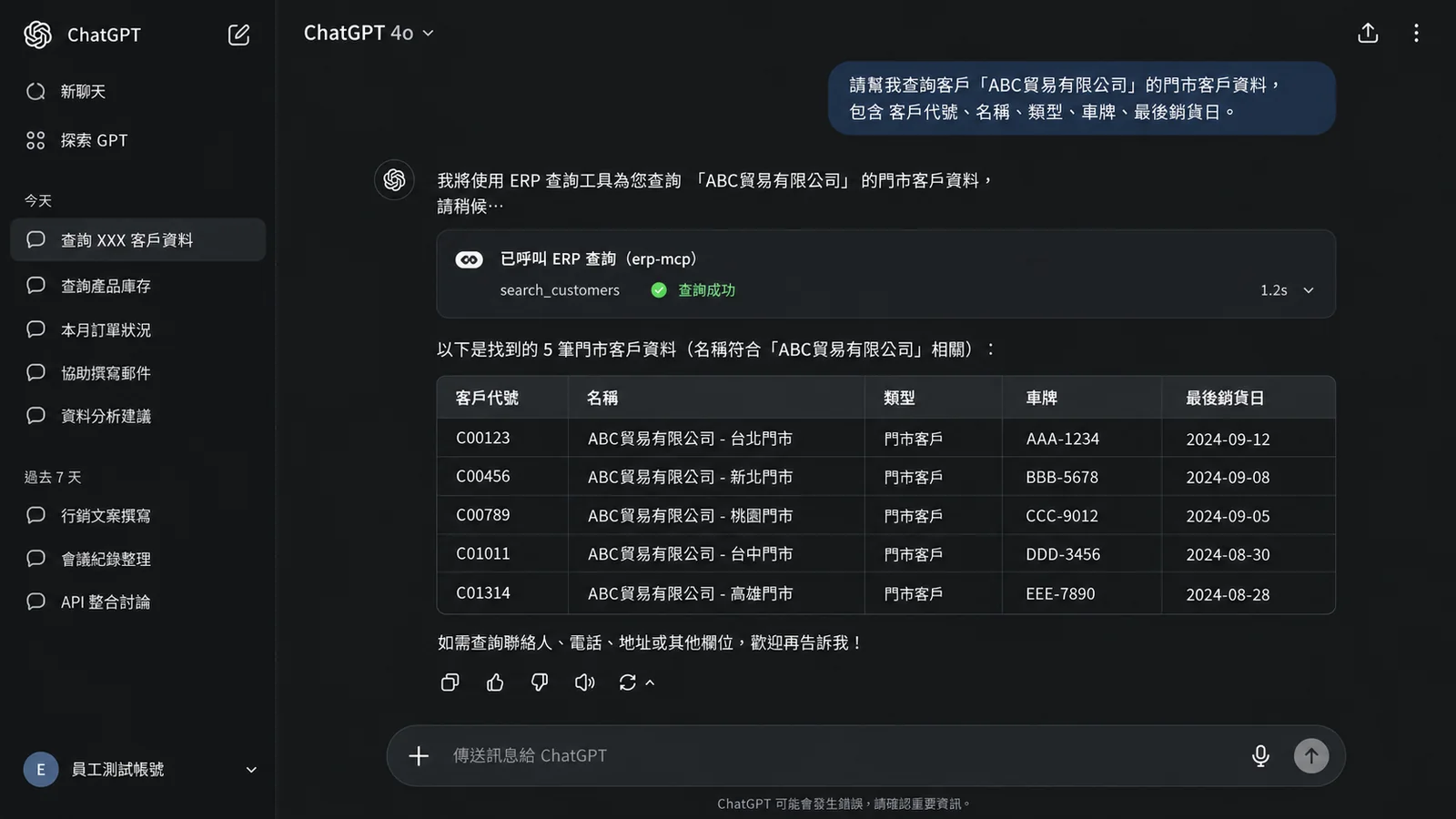This screenshot has height=819, width=1456.
Task: Click license plate CCC-9012
Action: pos(1062,516)
